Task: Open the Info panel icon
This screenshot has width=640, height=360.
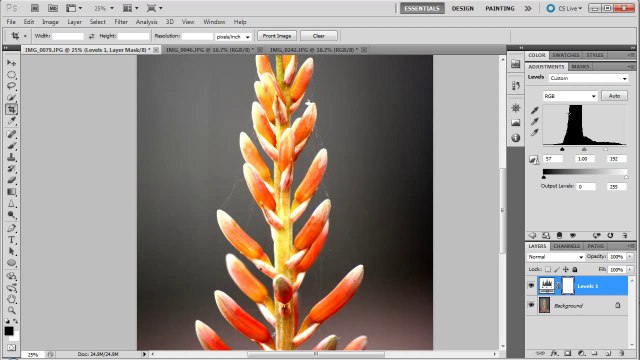Action: 516,138
